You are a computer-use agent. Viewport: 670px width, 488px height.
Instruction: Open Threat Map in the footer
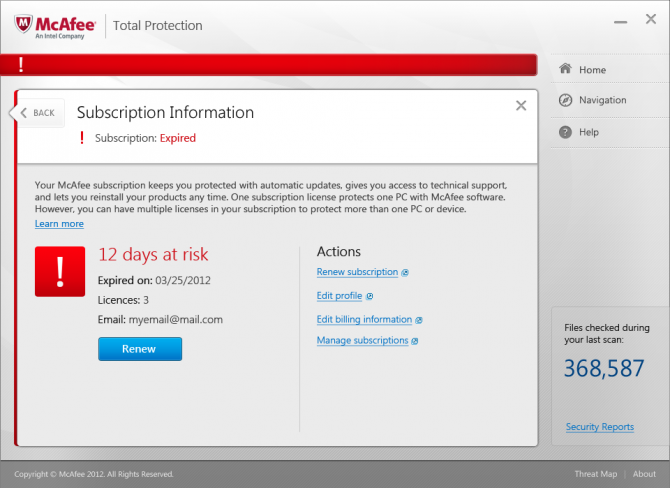click(x=596, y=473)
